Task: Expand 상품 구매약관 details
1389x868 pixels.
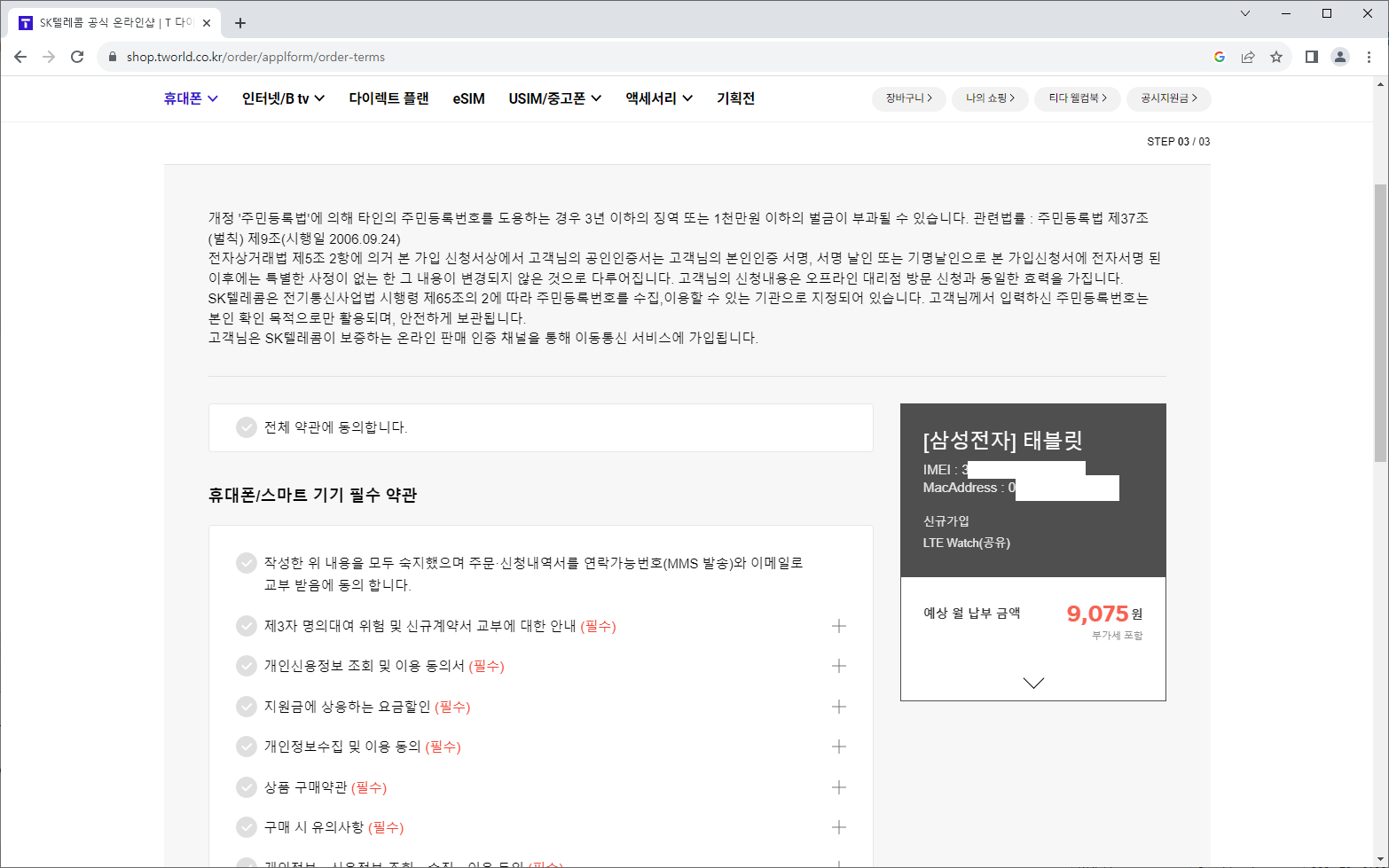Action: coord(839,787)
